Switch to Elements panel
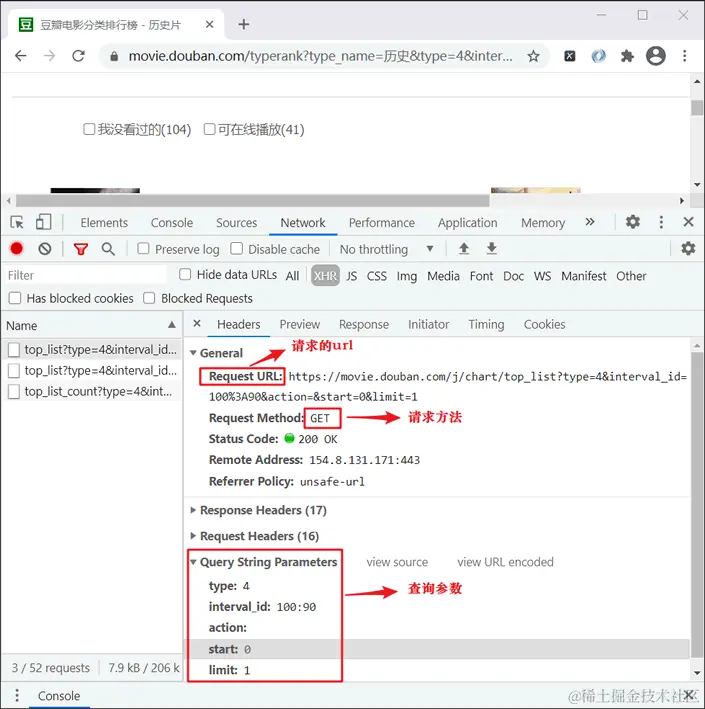 click(104, 223)
